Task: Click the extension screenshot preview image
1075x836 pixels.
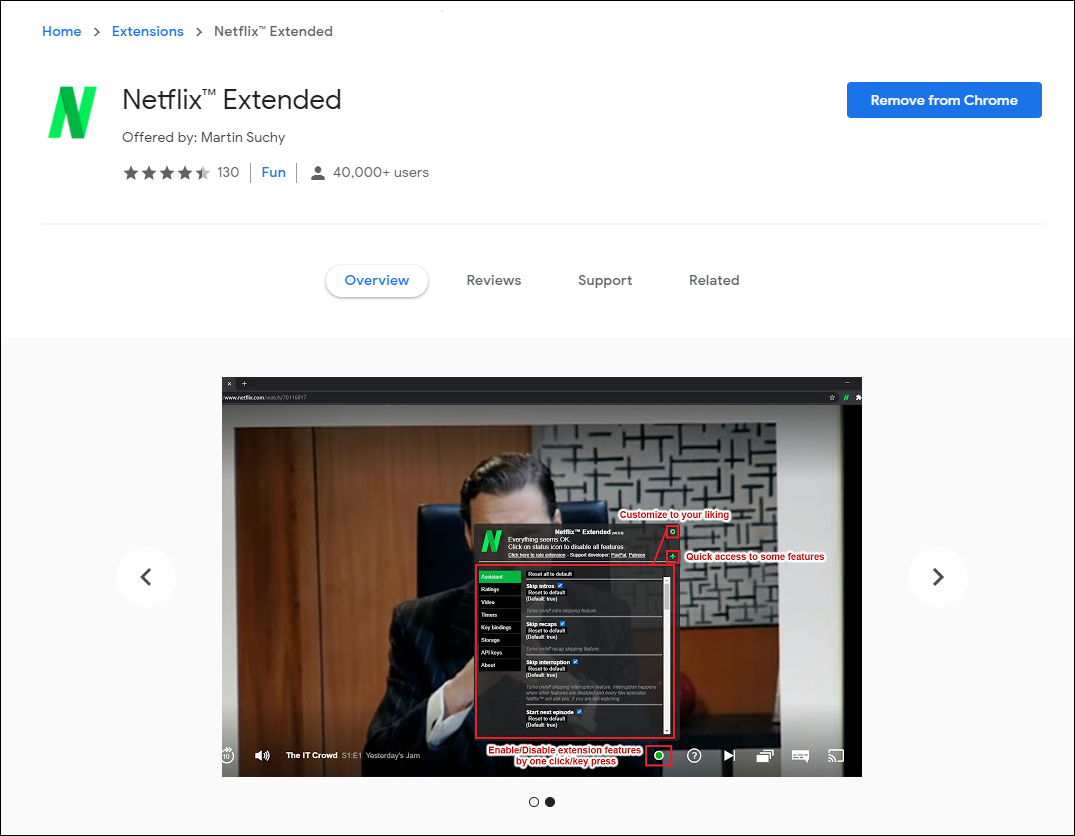Action: pyautogui.click(x=542, y=577)
